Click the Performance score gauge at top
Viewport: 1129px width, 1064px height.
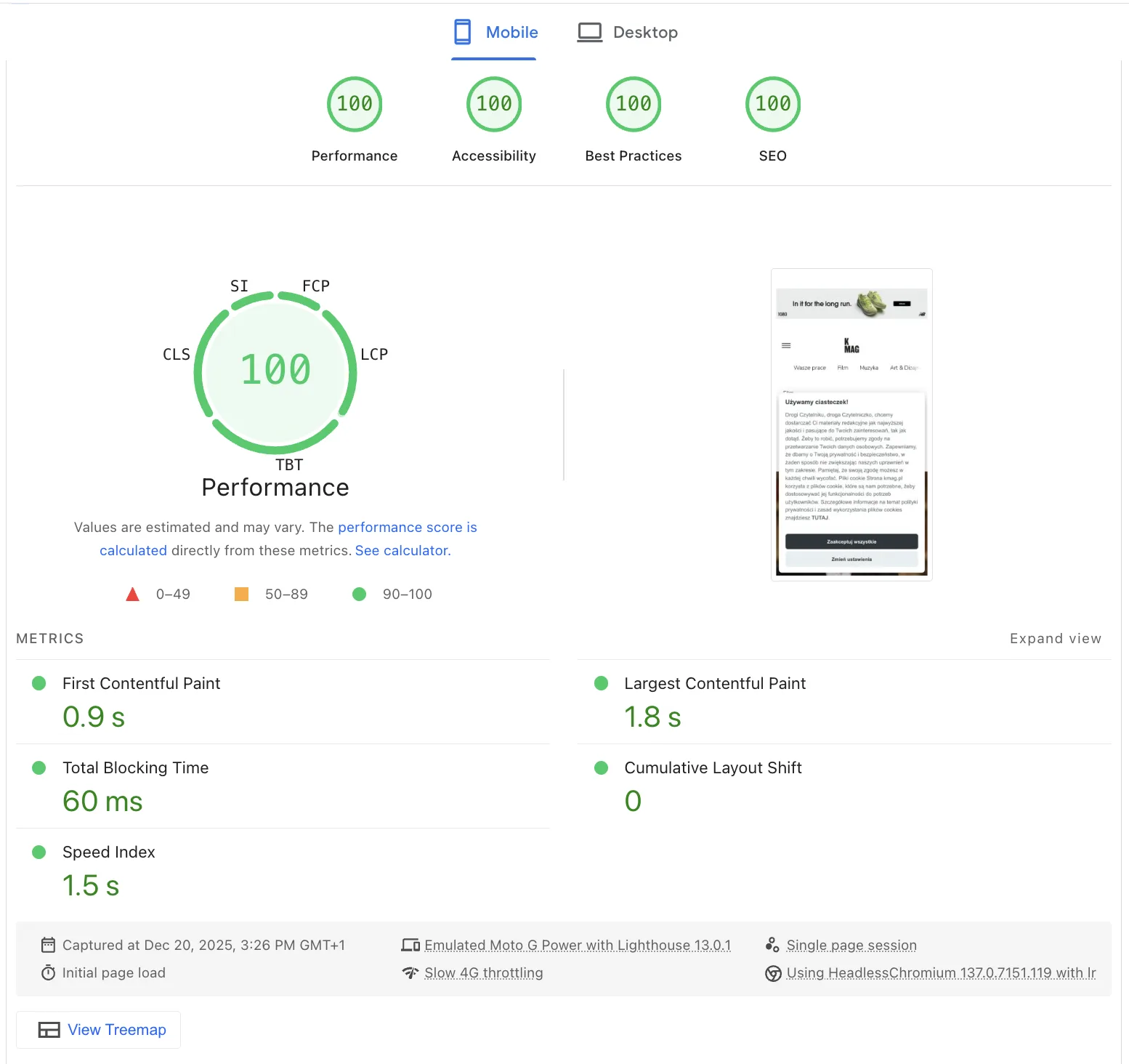[x=355, y=105]
